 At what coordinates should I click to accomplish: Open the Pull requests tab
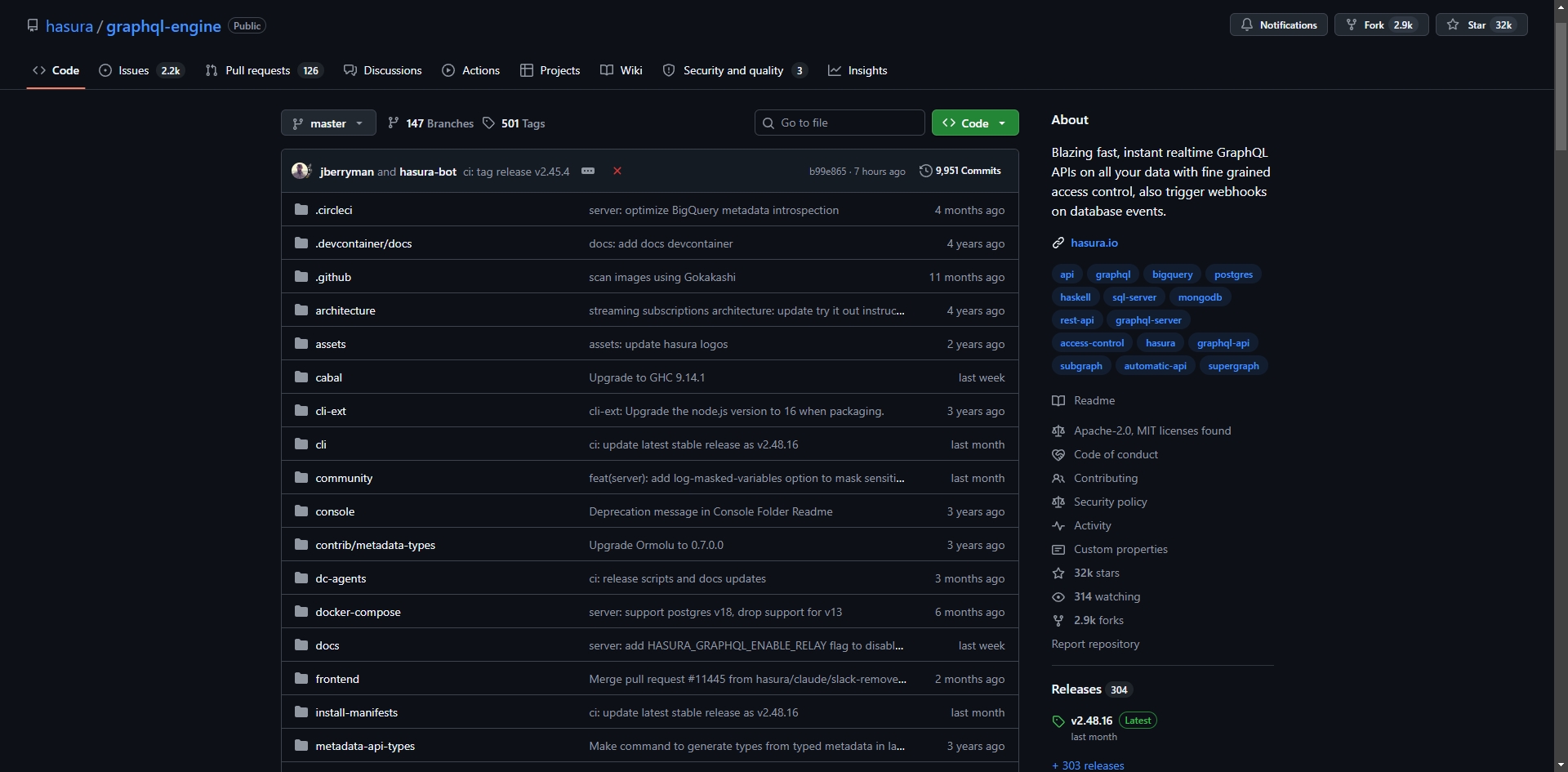click(x=264, y=70)
